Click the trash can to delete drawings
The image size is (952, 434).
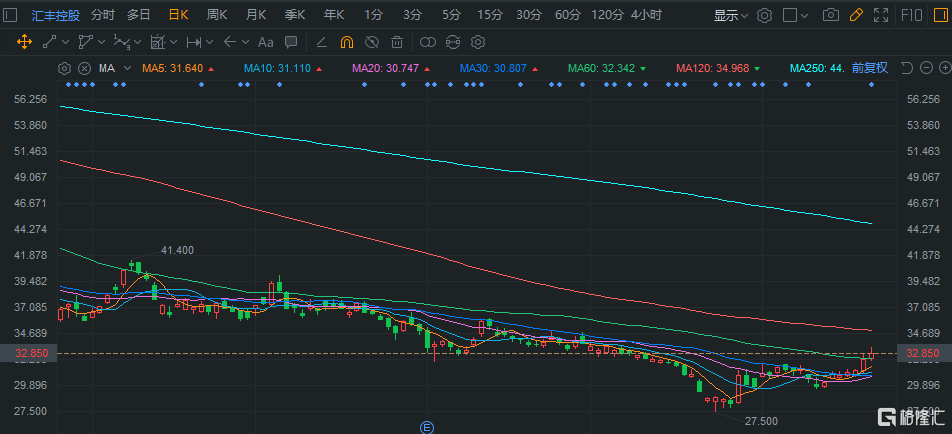point(397,42)
